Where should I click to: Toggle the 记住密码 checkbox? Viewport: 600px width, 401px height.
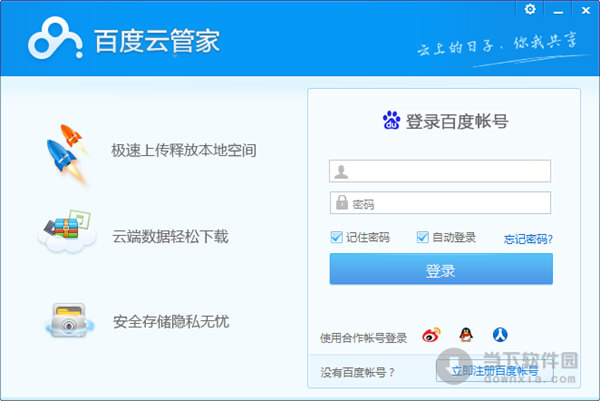click(336, 237)
